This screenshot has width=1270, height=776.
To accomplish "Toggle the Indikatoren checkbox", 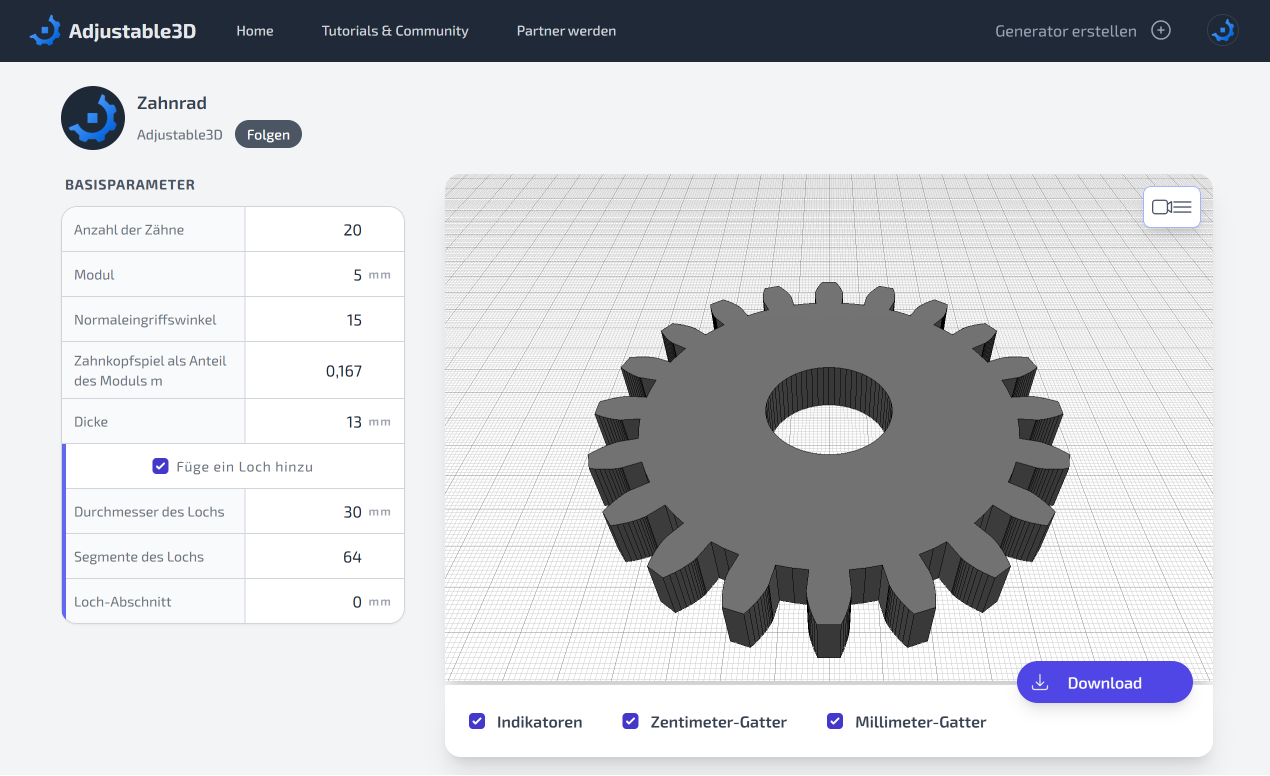I will (x=477, y=721).
